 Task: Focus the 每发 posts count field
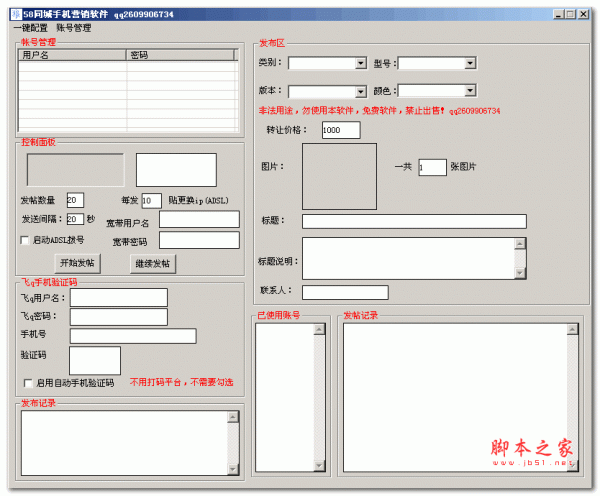coord(151,201)
